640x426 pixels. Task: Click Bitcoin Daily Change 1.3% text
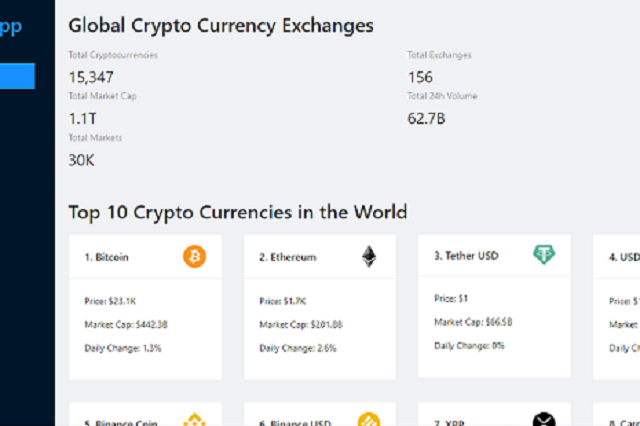click(123, 348)
